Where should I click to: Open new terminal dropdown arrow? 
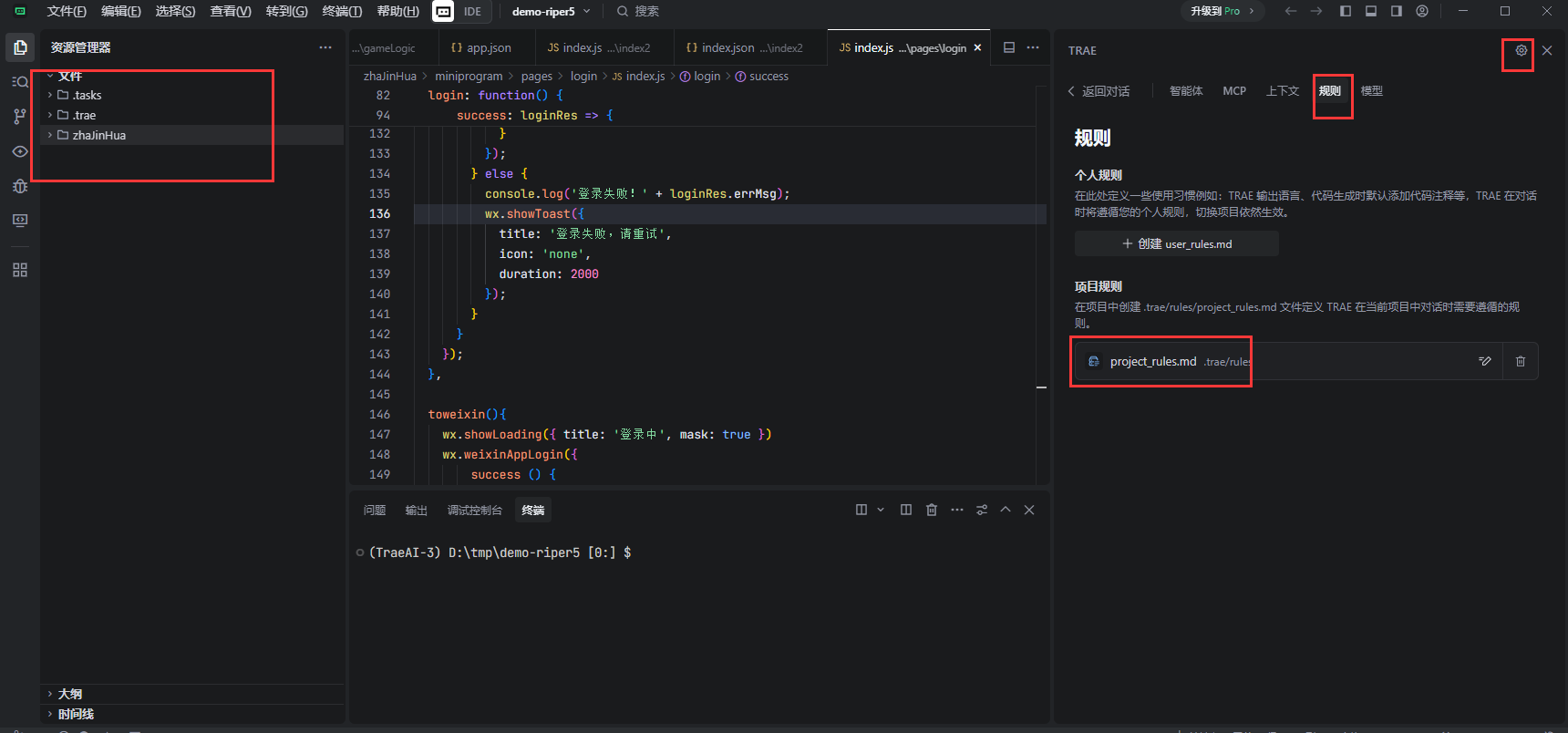(881, 510)
